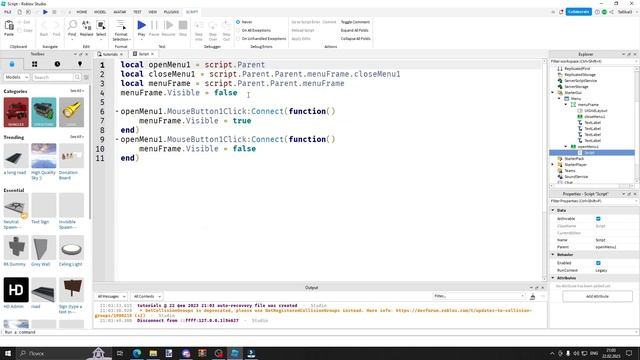
Task: Open Microsoft Edge from the taskbar
Action: tap(137, 353)
